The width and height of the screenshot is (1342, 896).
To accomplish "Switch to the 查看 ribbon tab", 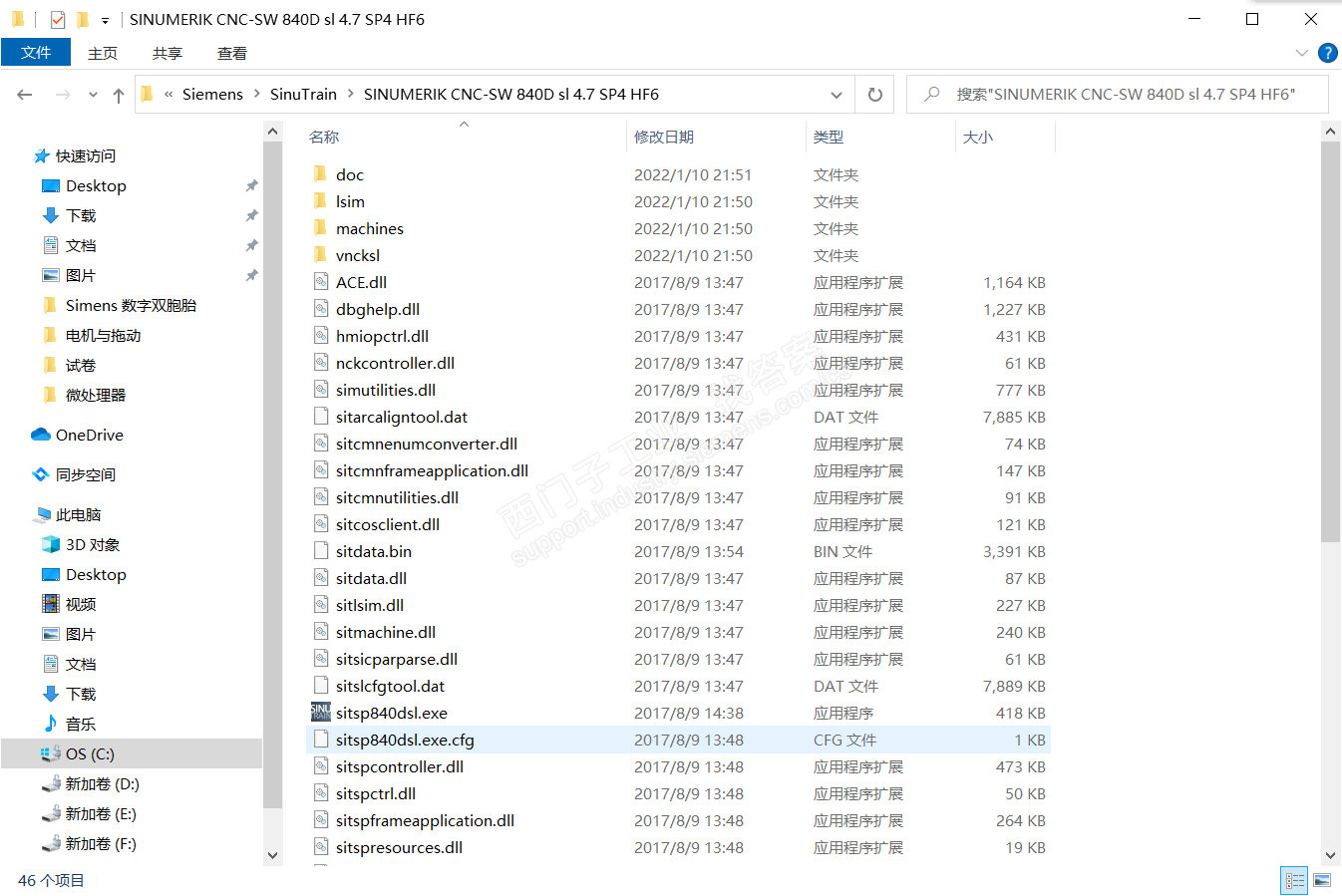I will [232, 53].
